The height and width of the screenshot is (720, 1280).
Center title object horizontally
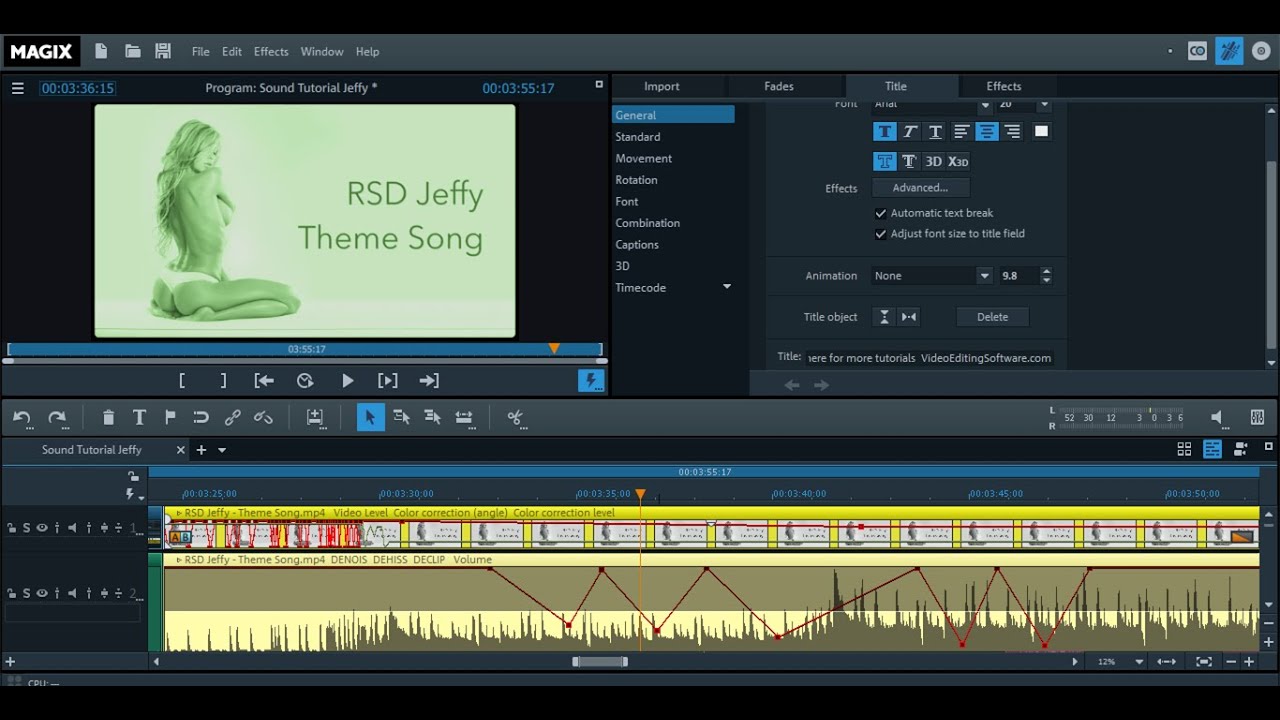(908, 317)
